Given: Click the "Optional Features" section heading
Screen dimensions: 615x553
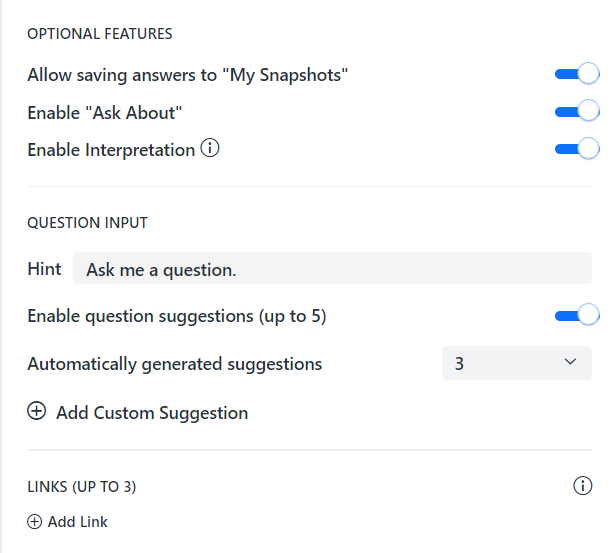Looking at the screenshot, I should 100,34.
